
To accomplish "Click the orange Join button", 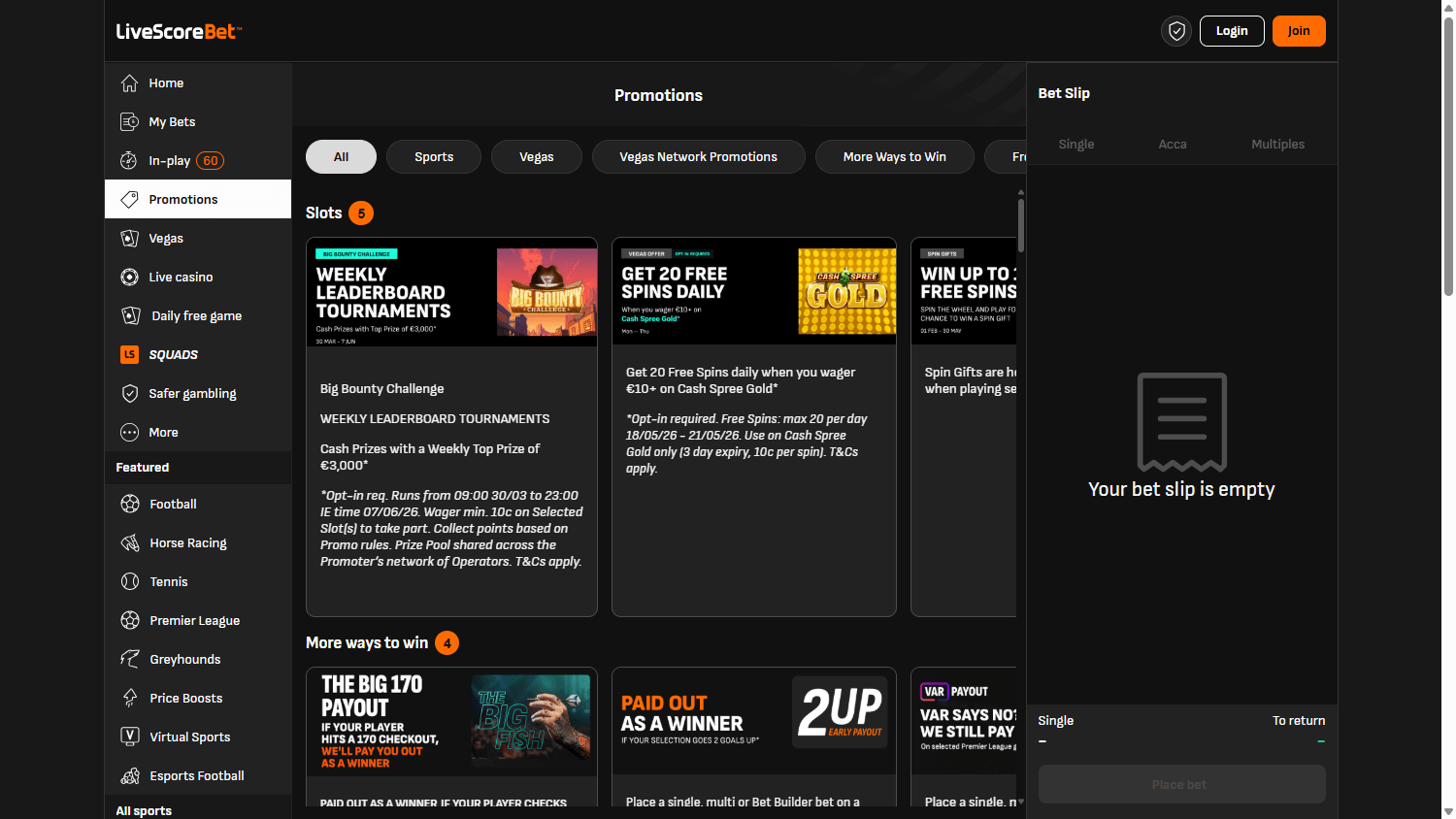I will (x=1299, y=31).
